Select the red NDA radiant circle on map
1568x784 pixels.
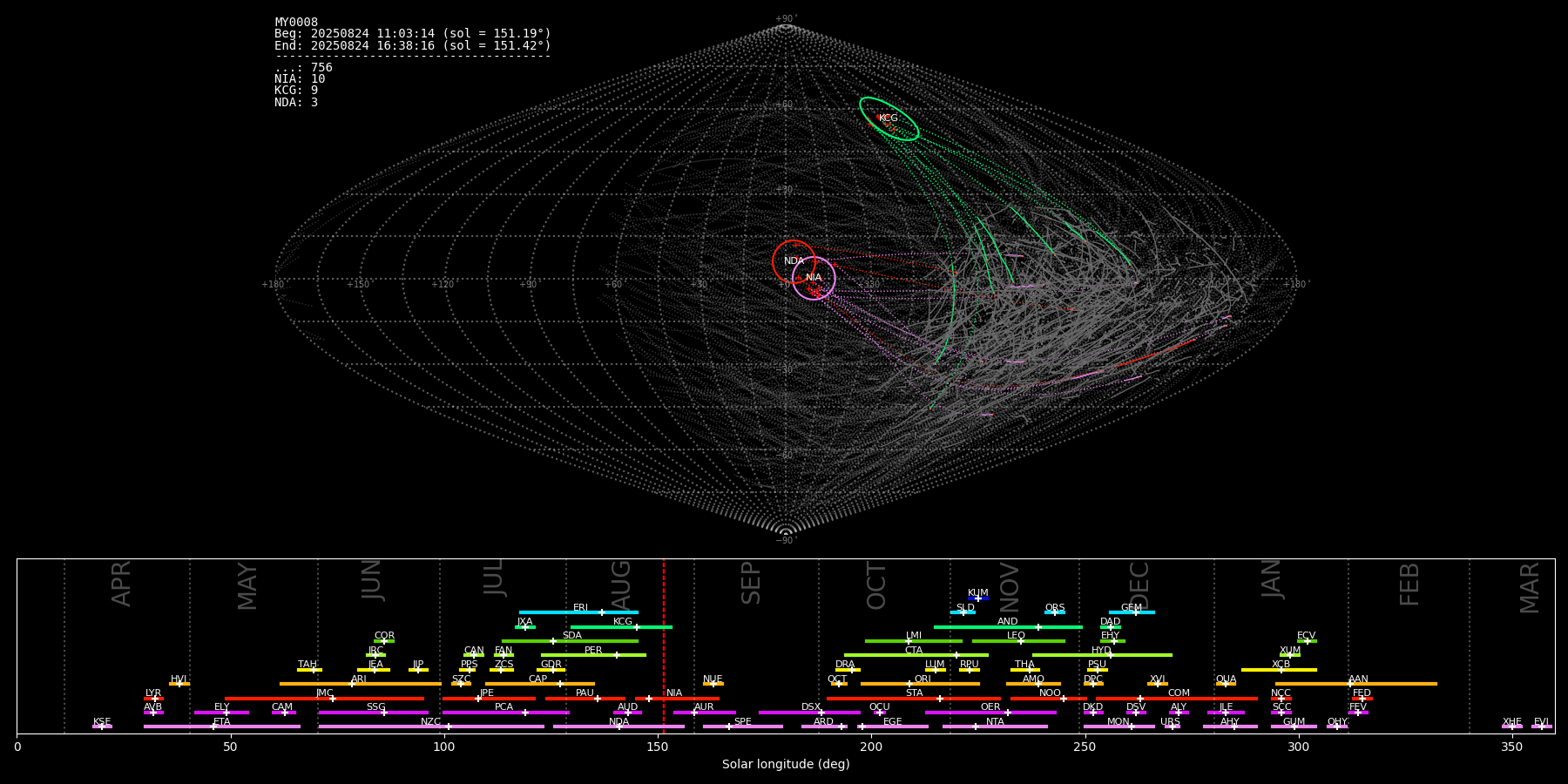click(794, 261)
